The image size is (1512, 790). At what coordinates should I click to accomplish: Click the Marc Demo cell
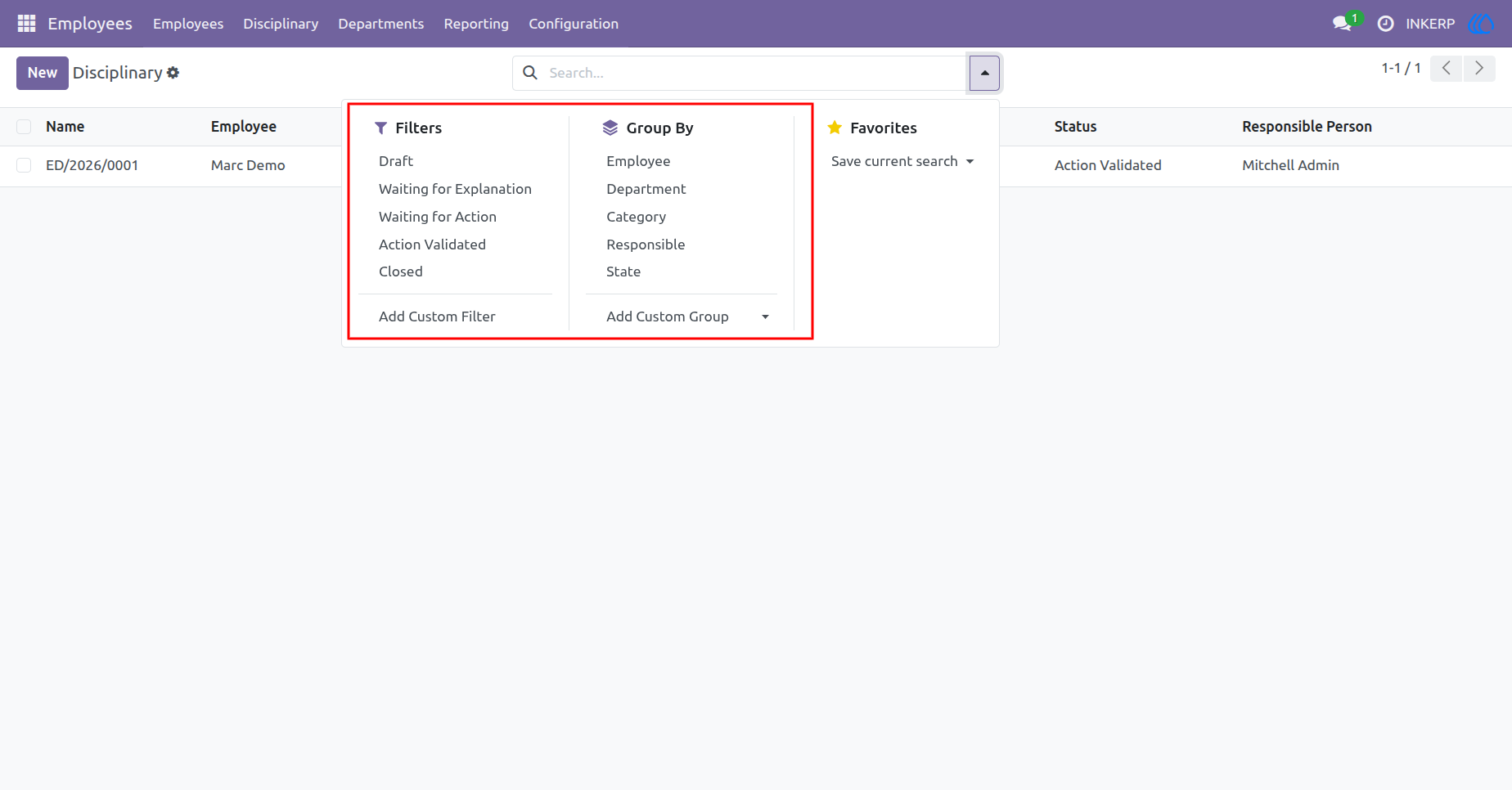248,165
